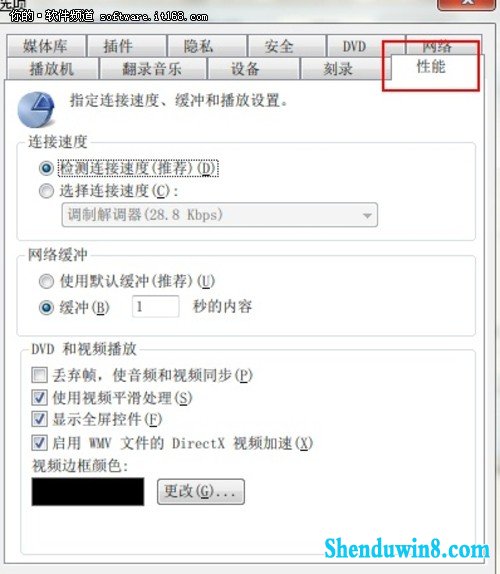Open the 翻录音乐 tab
Screen dimensions: 500x574
[153, 68]
